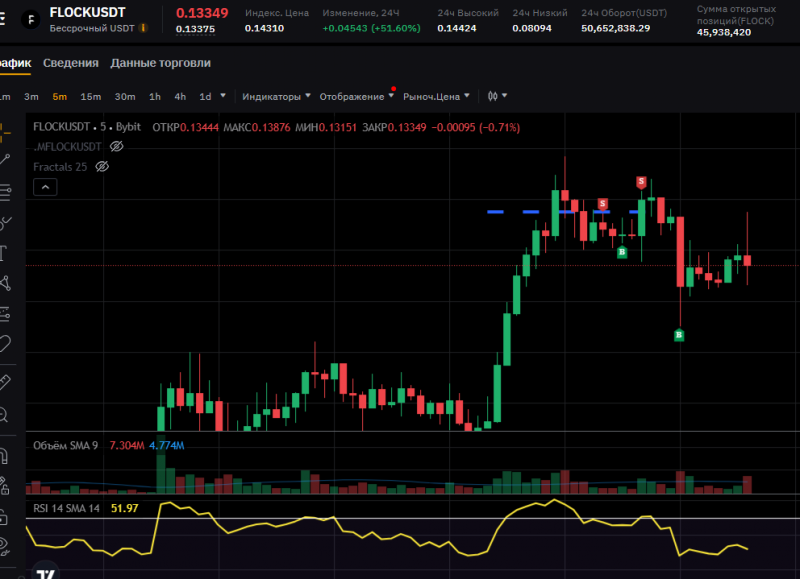
Task: Click the volume value 7.304M
Action: 127,445
